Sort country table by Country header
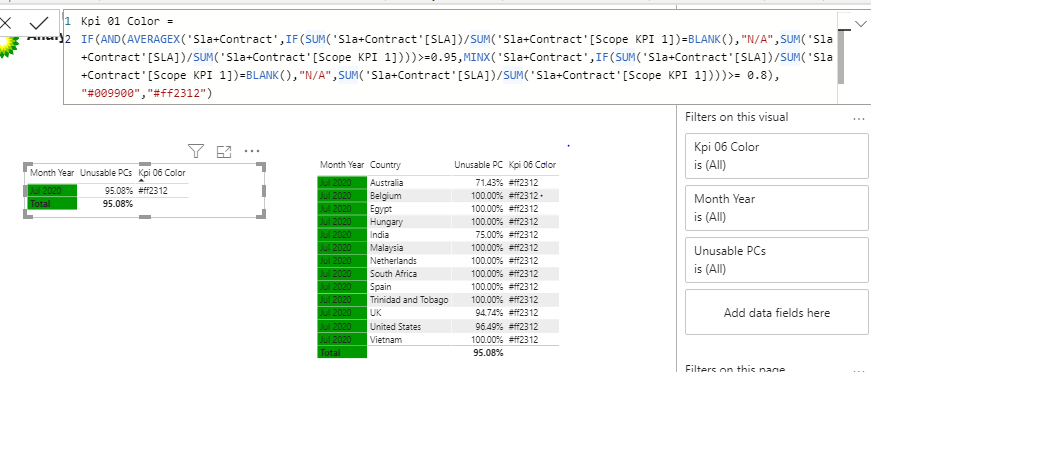 point(385,165)
